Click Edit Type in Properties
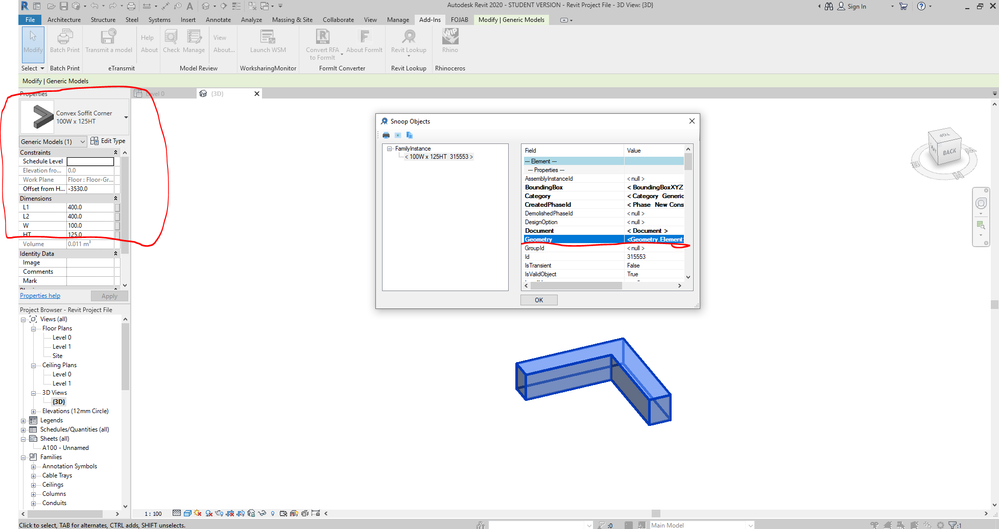The image size is (999, 529). 108,141
